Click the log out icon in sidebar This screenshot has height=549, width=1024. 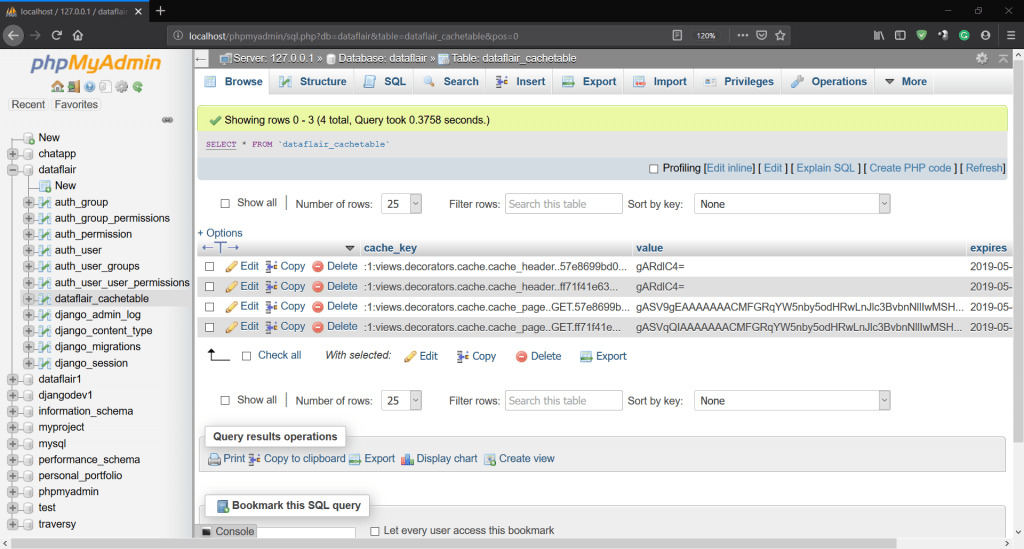pos(74,87)
